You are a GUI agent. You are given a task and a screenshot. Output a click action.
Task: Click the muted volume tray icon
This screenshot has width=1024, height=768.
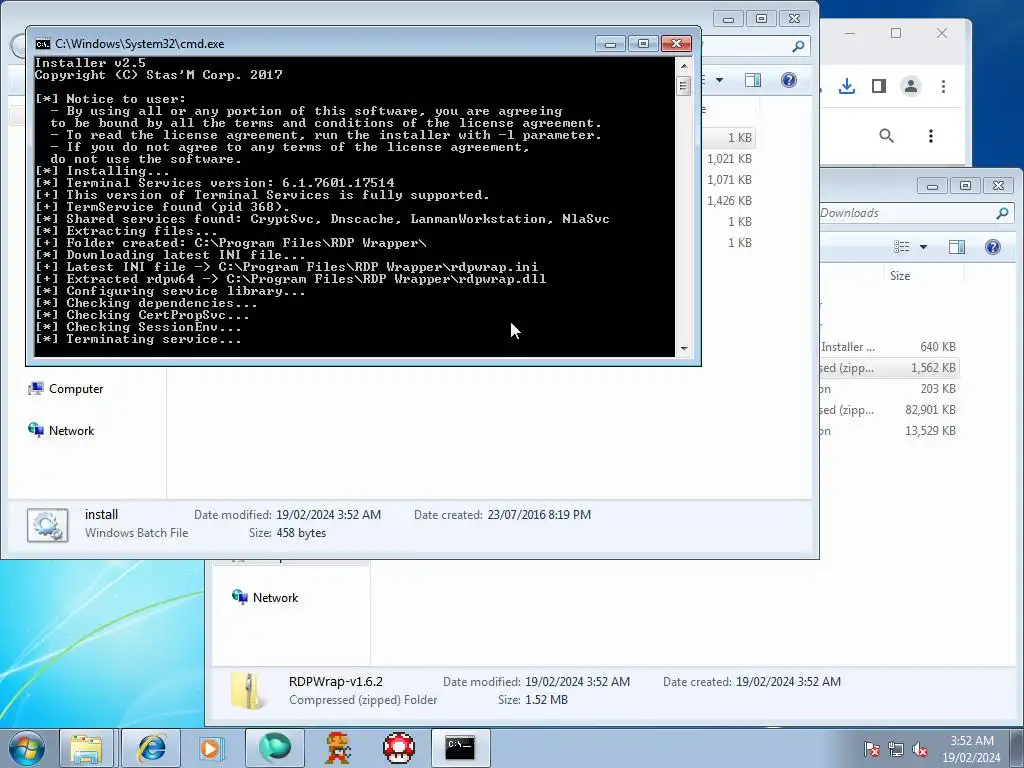920,750
